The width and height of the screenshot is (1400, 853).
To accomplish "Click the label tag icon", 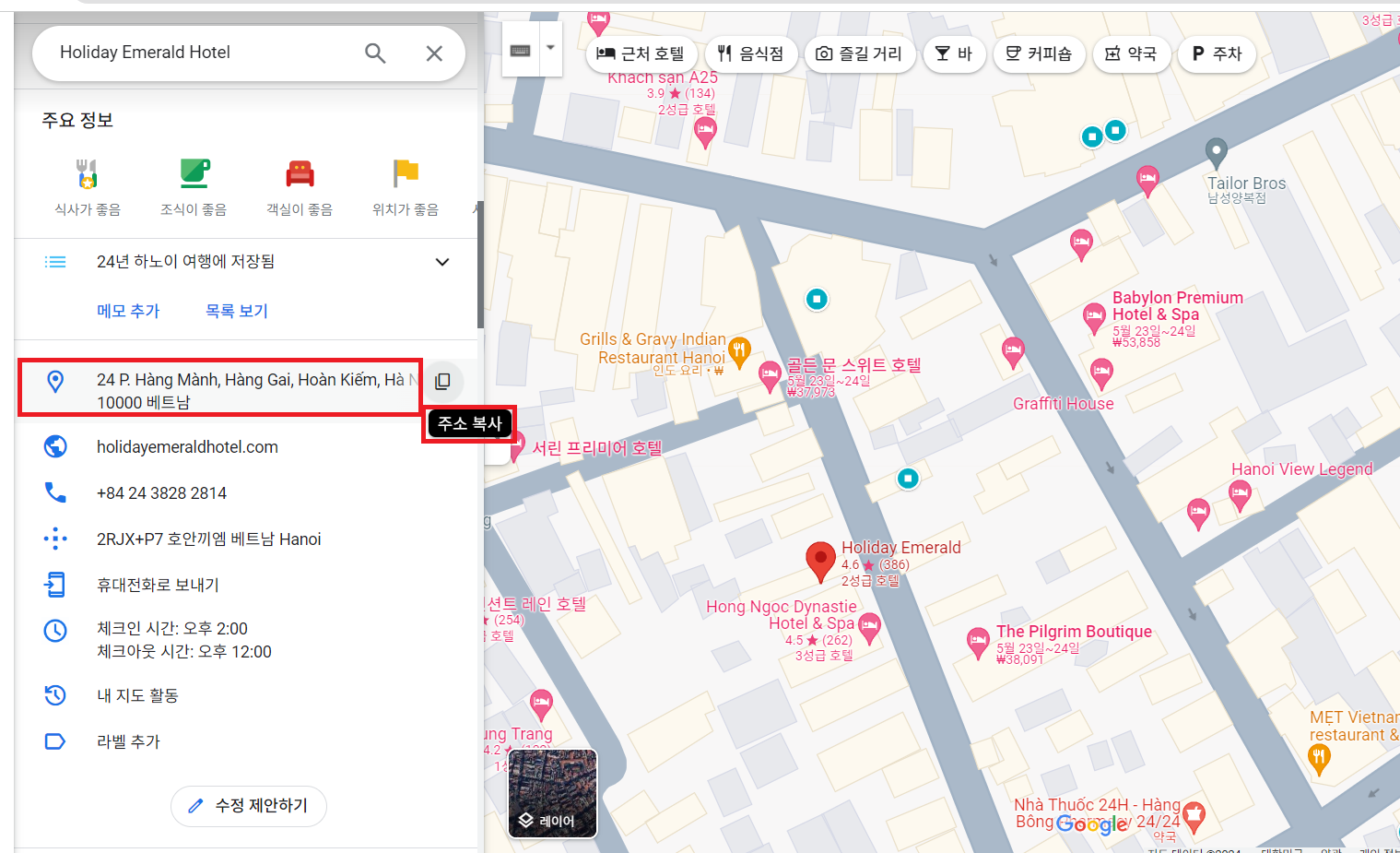I will 55,741.
